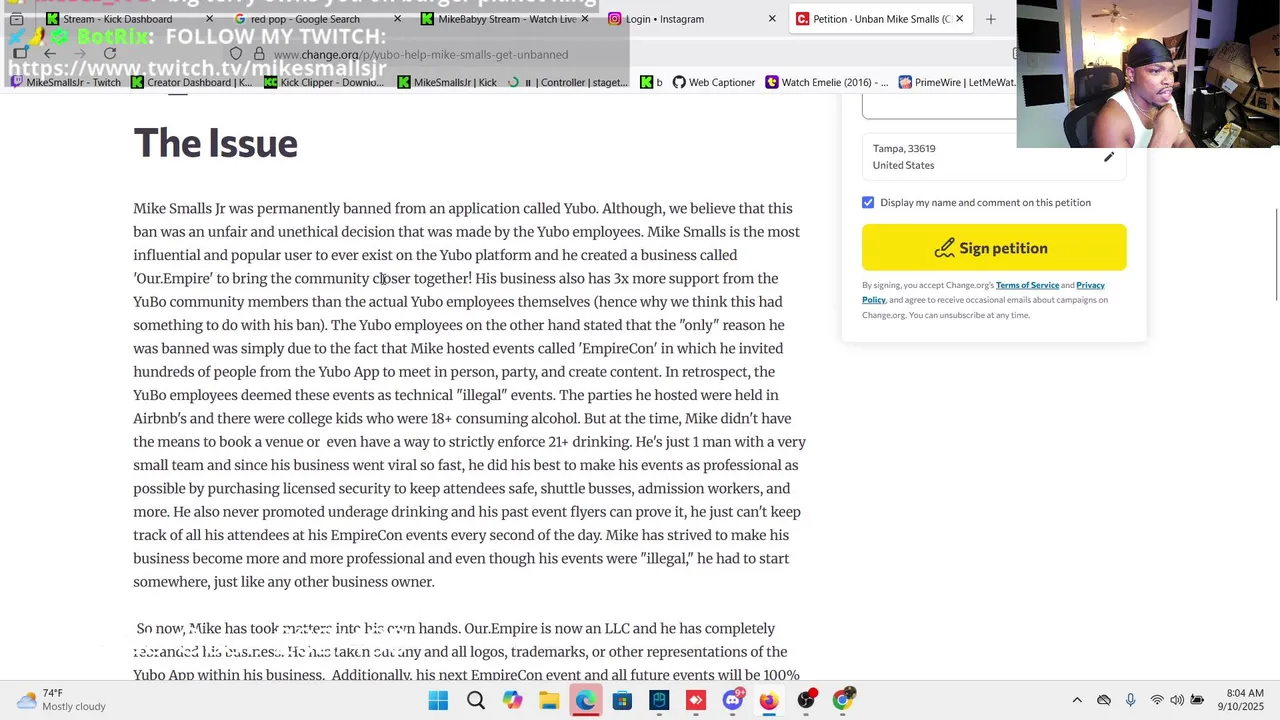
Task: Click the change.org address bar URL
Action: [421, 54]
